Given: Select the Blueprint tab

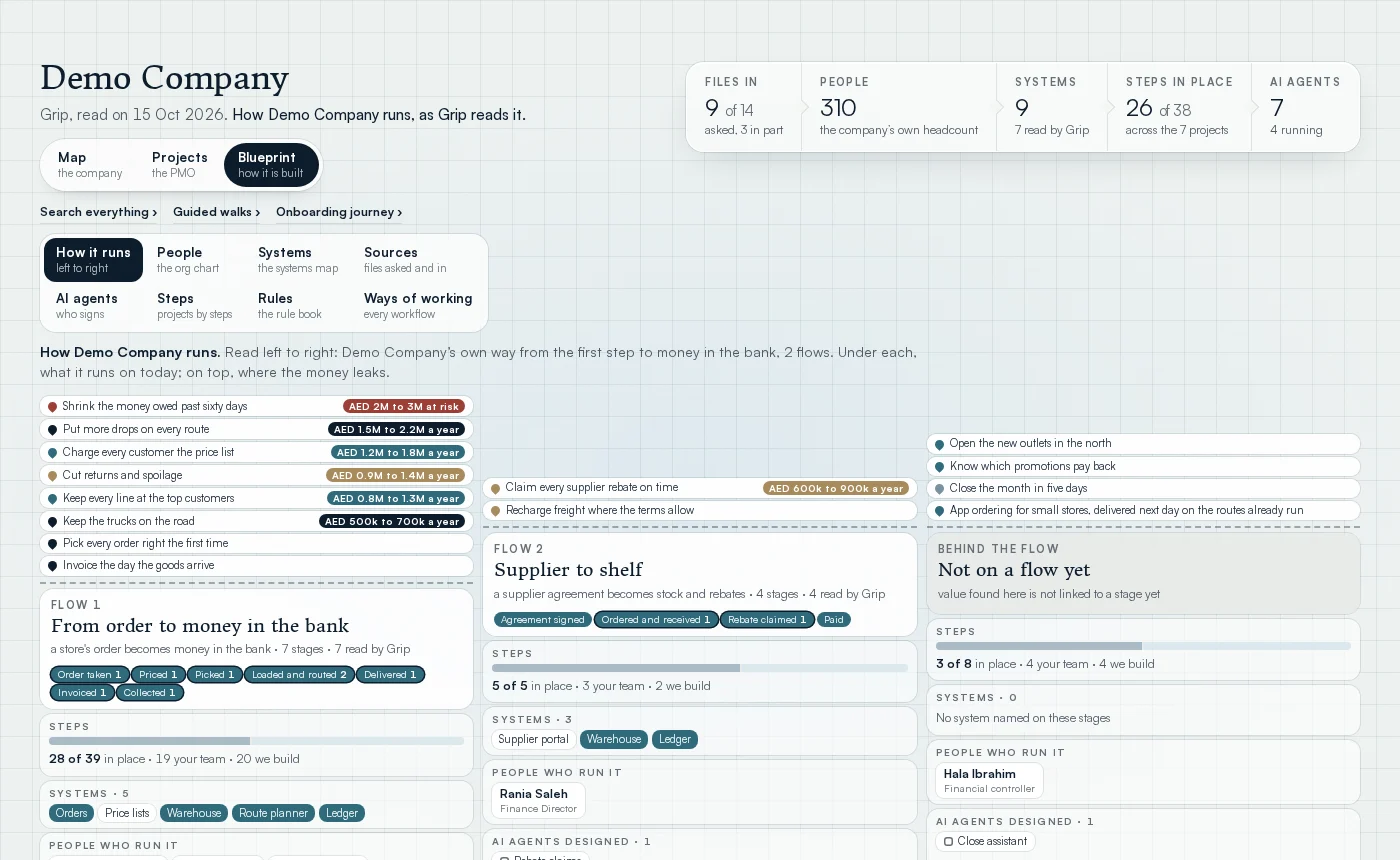Looking at the screenshot, I should (x=271, y=165).
